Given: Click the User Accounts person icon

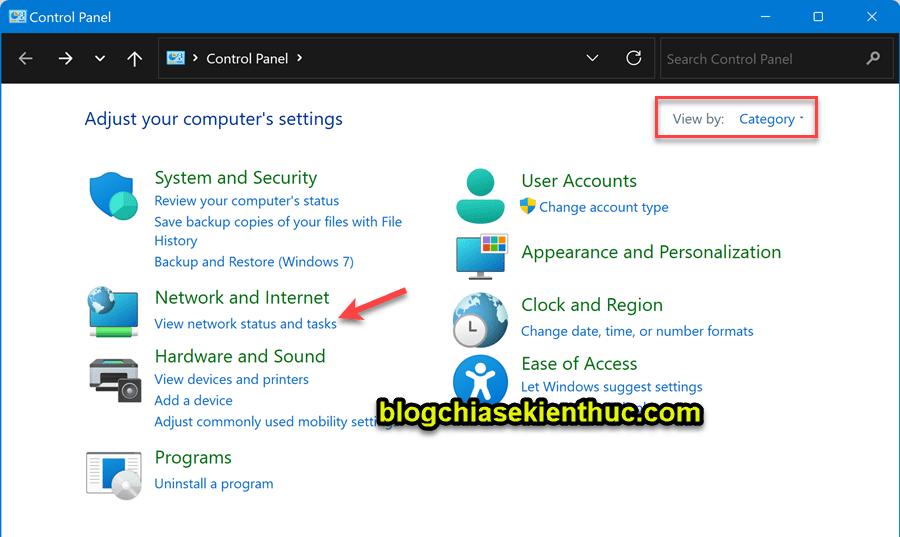Looking at the screenshot, I should click(480, 196).
